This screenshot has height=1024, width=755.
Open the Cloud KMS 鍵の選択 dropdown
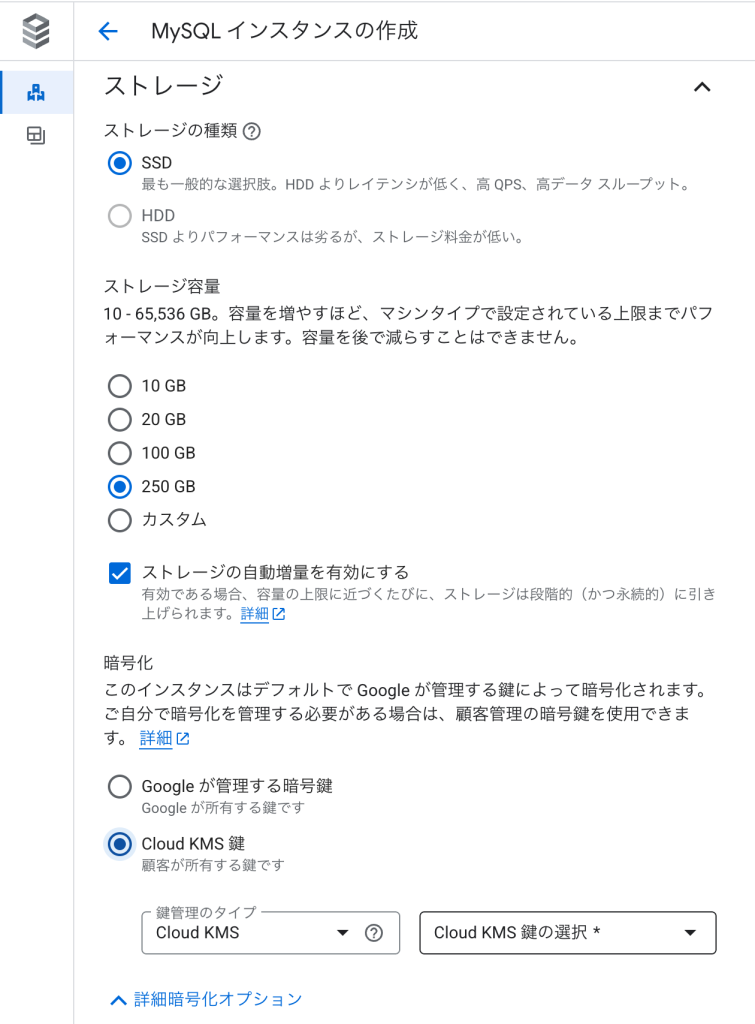pos(568,933)
